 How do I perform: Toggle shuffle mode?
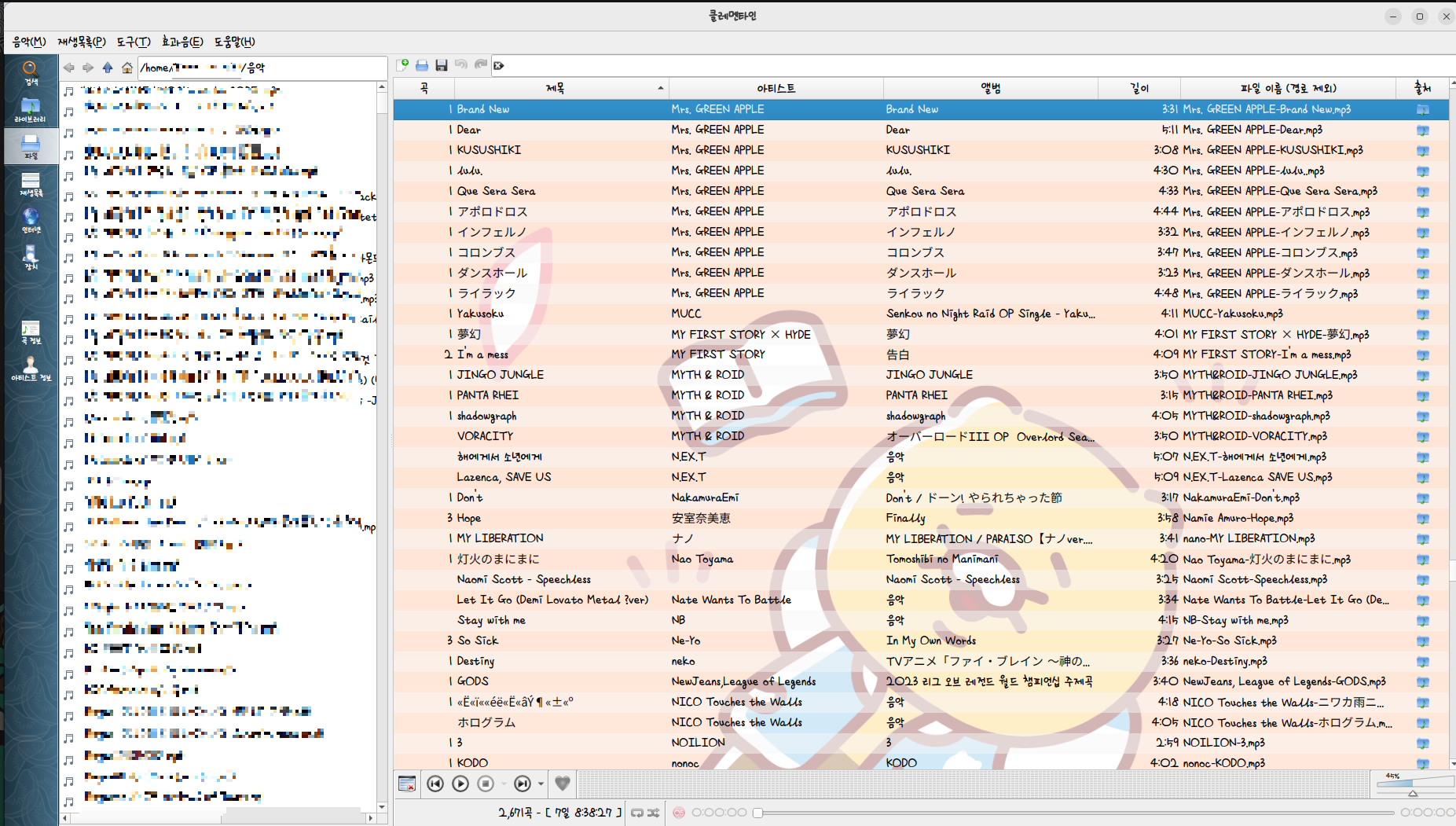654,813
